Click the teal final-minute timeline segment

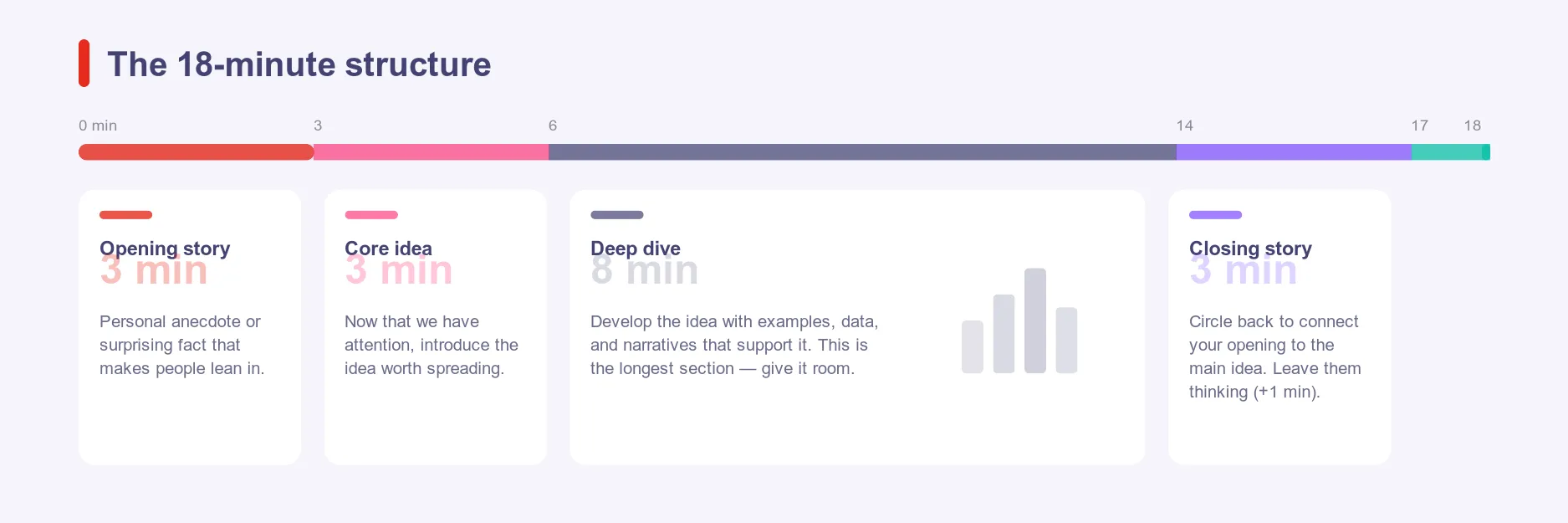1449,152
